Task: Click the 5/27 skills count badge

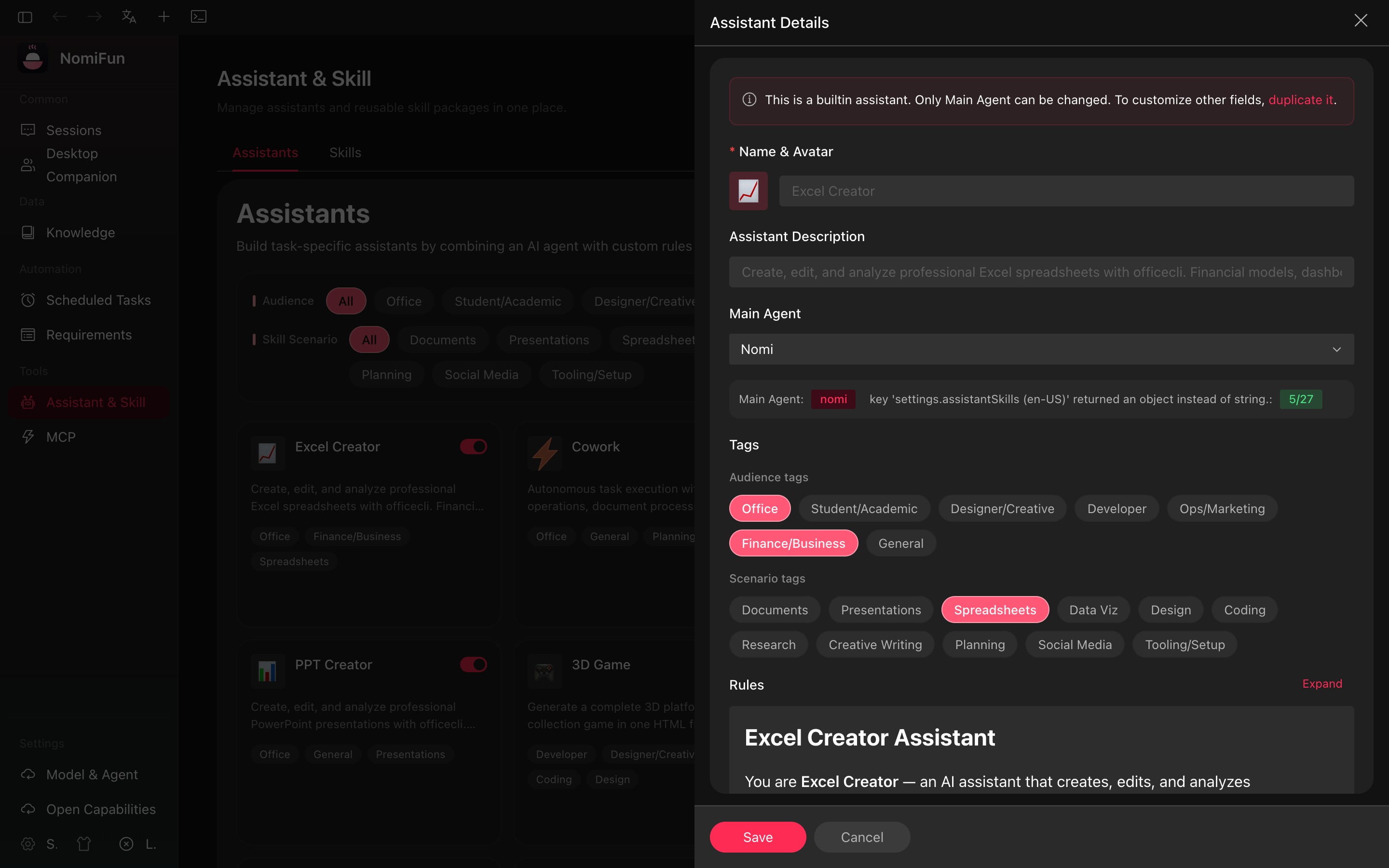Action: click(x=1301, y=399)
